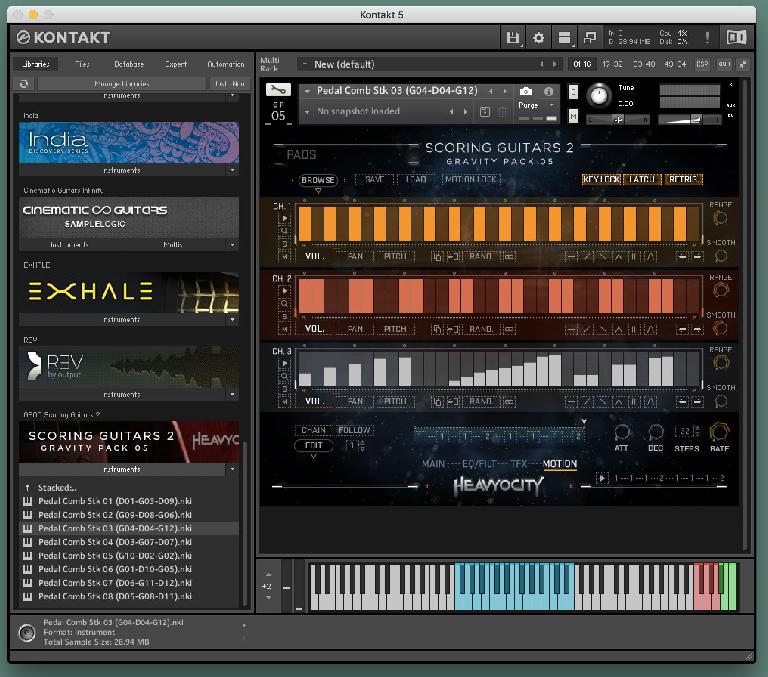
Task: Toggle the FOLLOW option
Action: coord(354,431)
